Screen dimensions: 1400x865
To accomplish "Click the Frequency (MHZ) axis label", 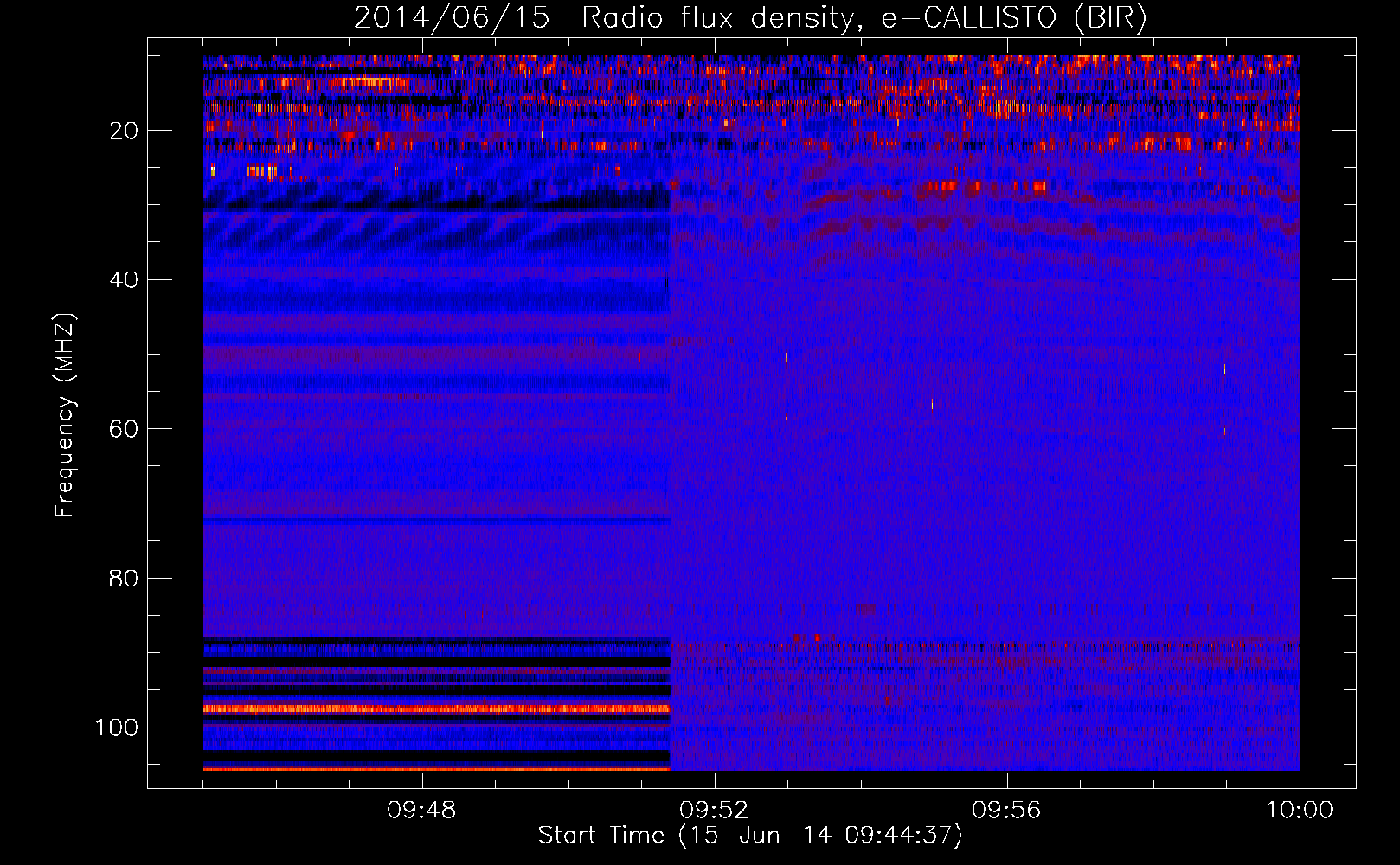I will click(65, 414).
